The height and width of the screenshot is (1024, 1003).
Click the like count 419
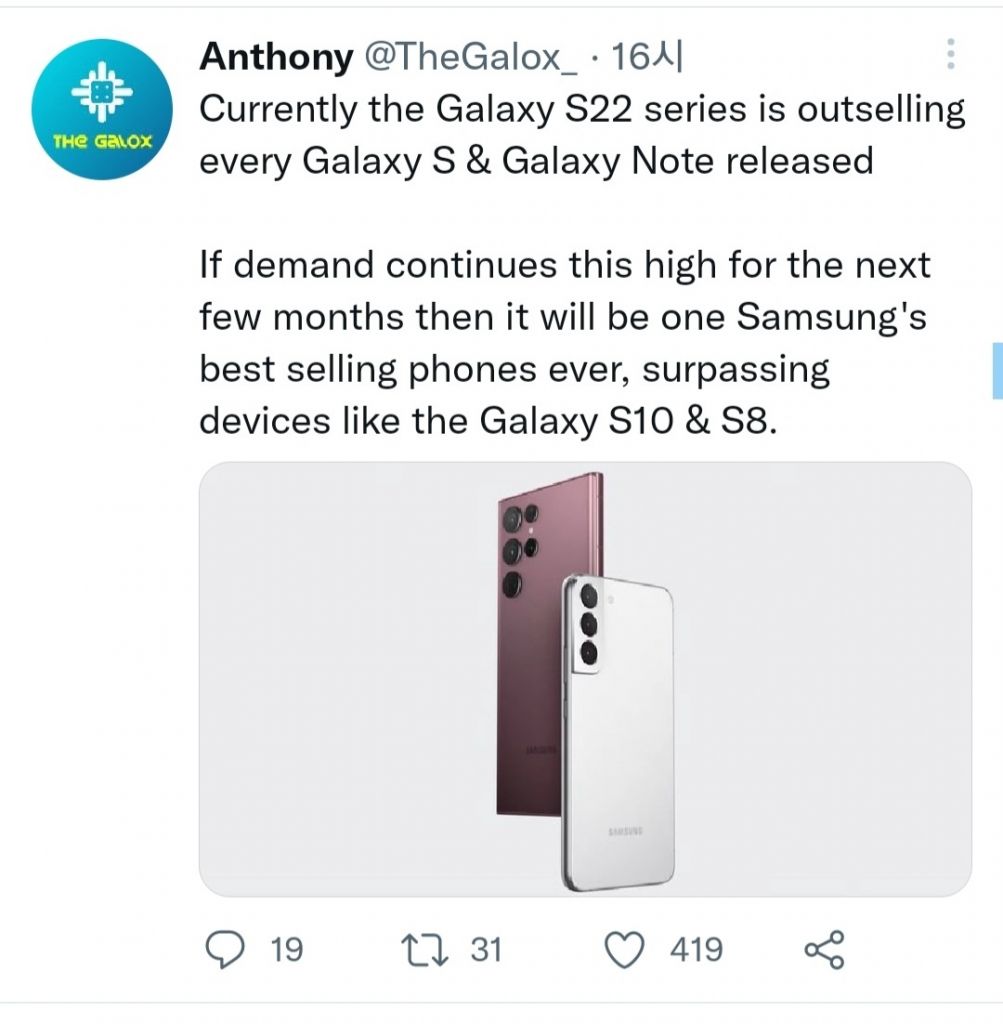[696, 948]
